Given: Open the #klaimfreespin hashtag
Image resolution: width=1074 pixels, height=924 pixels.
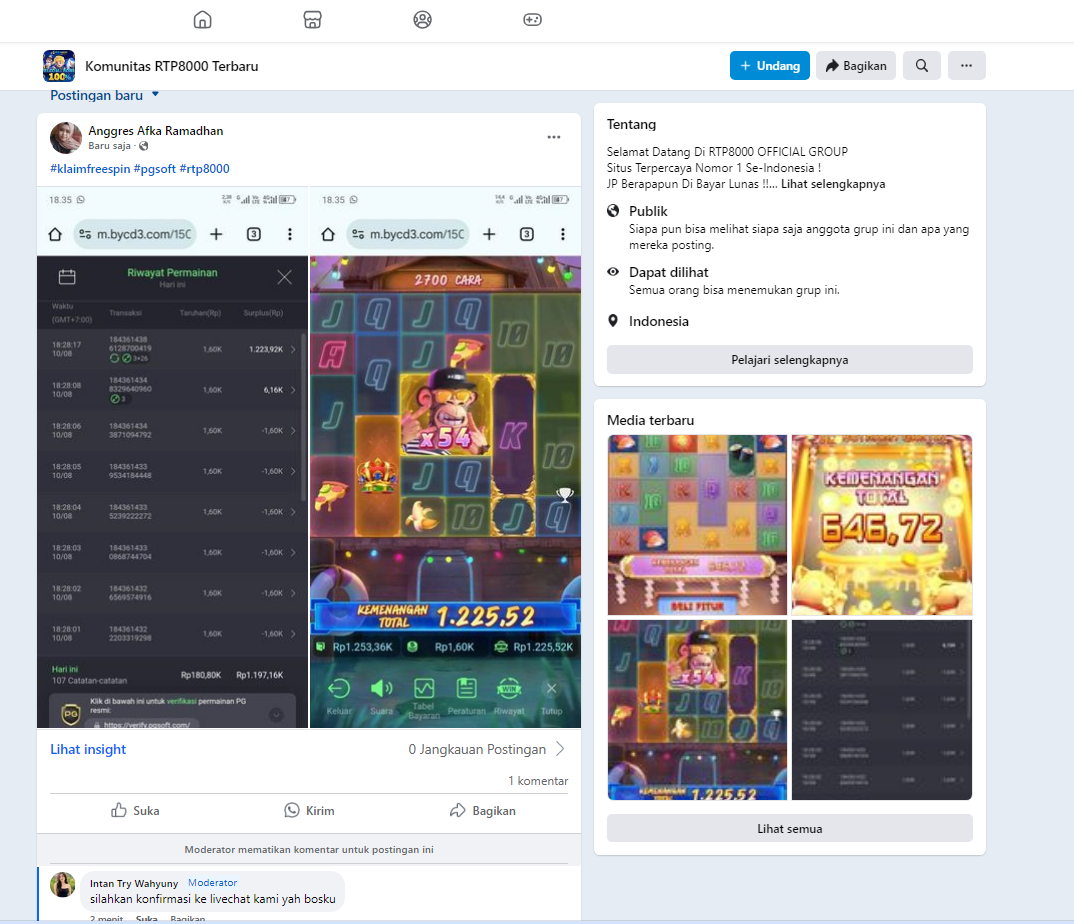Looking at the screenshot, I should [x=90, y=168].
